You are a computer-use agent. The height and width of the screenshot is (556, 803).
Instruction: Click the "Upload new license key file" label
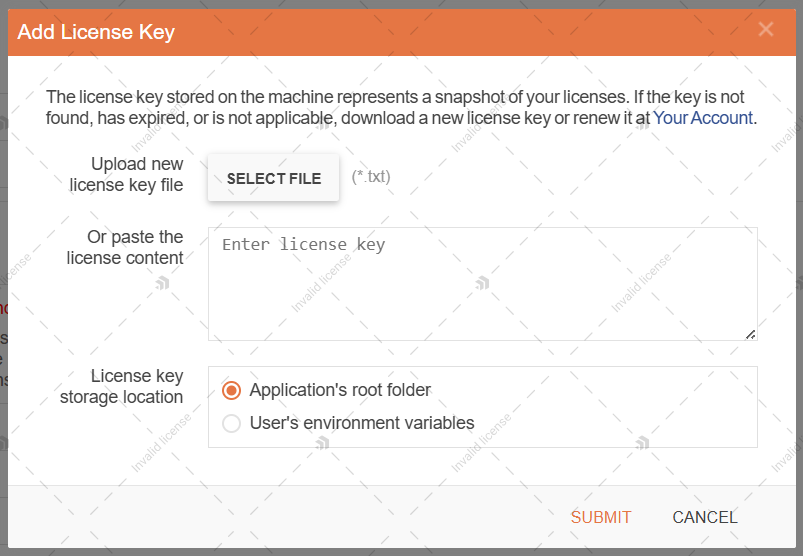[127, 174]
